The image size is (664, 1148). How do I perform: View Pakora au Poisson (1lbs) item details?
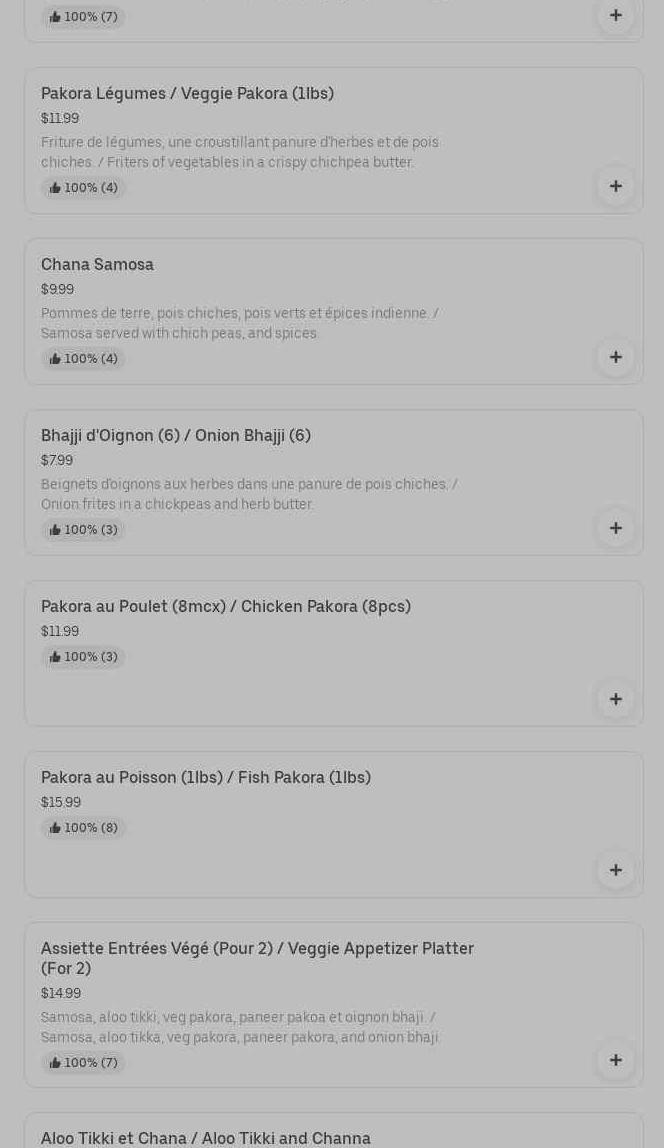[x=206, y=778]
